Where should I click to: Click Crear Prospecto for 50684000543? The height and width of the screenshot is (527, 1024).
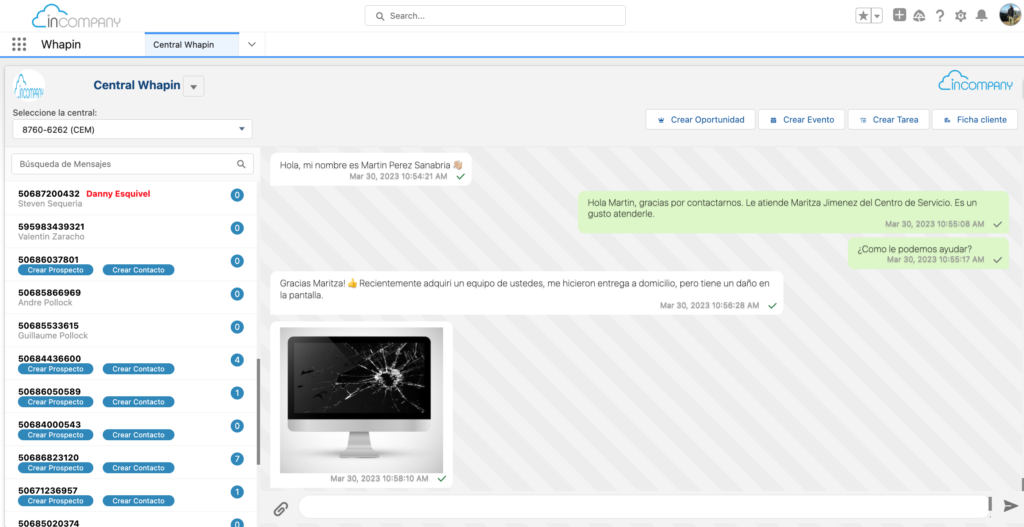[56, 435]
